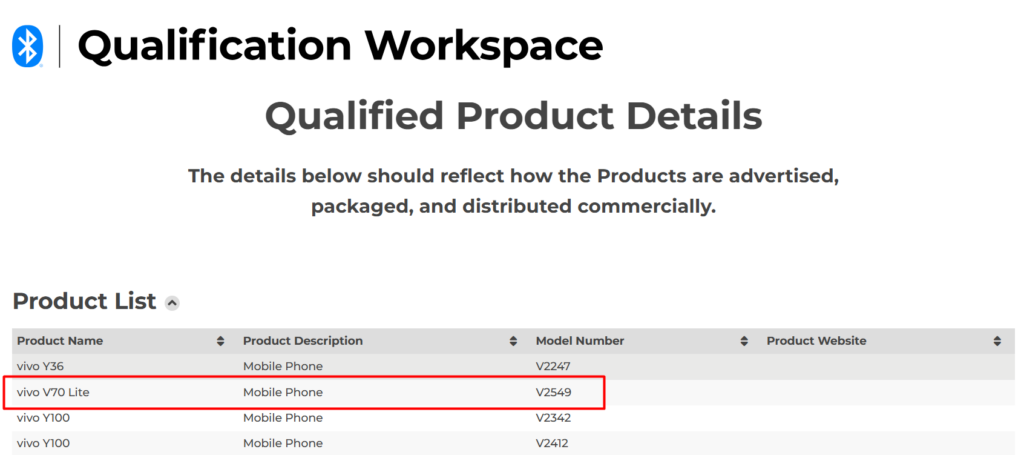
Task: Click model number V2412
Action: [x=553, y=443]
